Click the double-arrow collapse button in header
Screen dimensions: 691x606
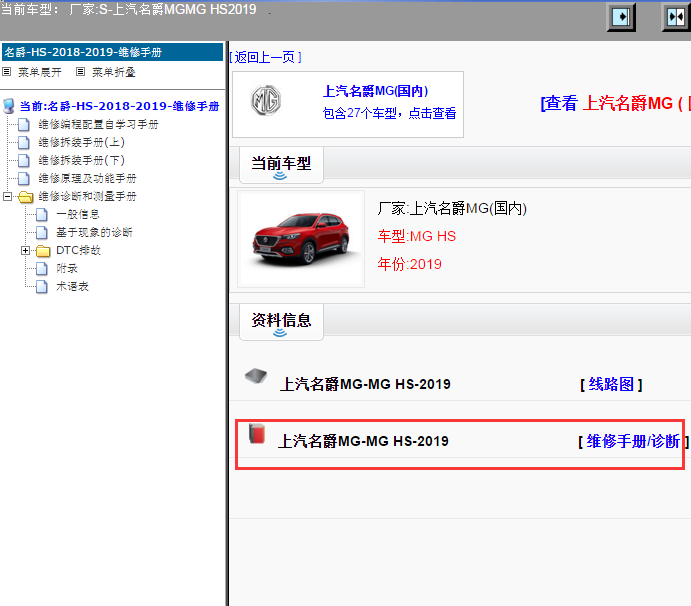[676, 17]
